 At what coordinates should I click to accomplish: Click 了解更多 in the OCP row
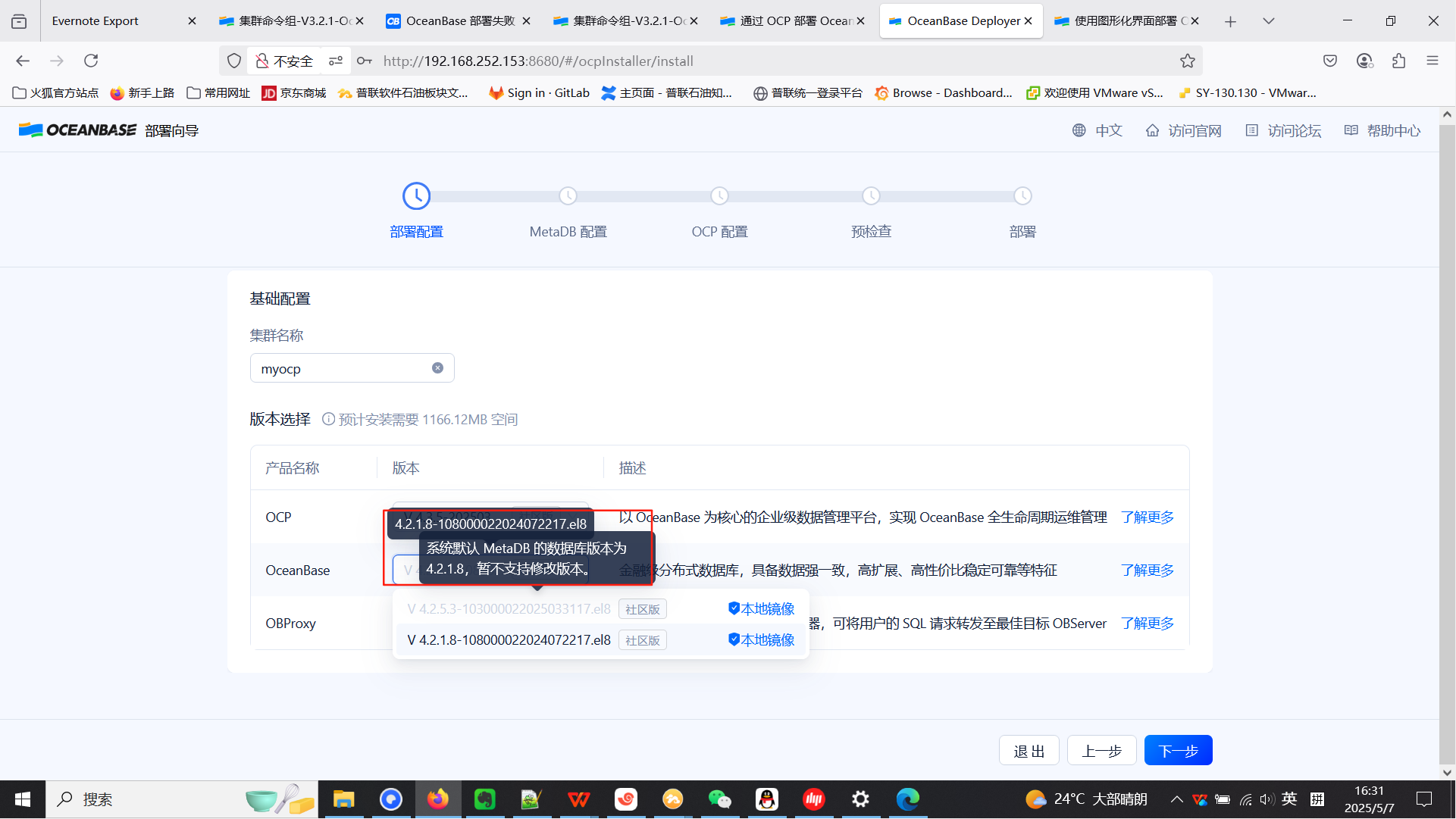pyautogui.click(x=1148, y=517)
